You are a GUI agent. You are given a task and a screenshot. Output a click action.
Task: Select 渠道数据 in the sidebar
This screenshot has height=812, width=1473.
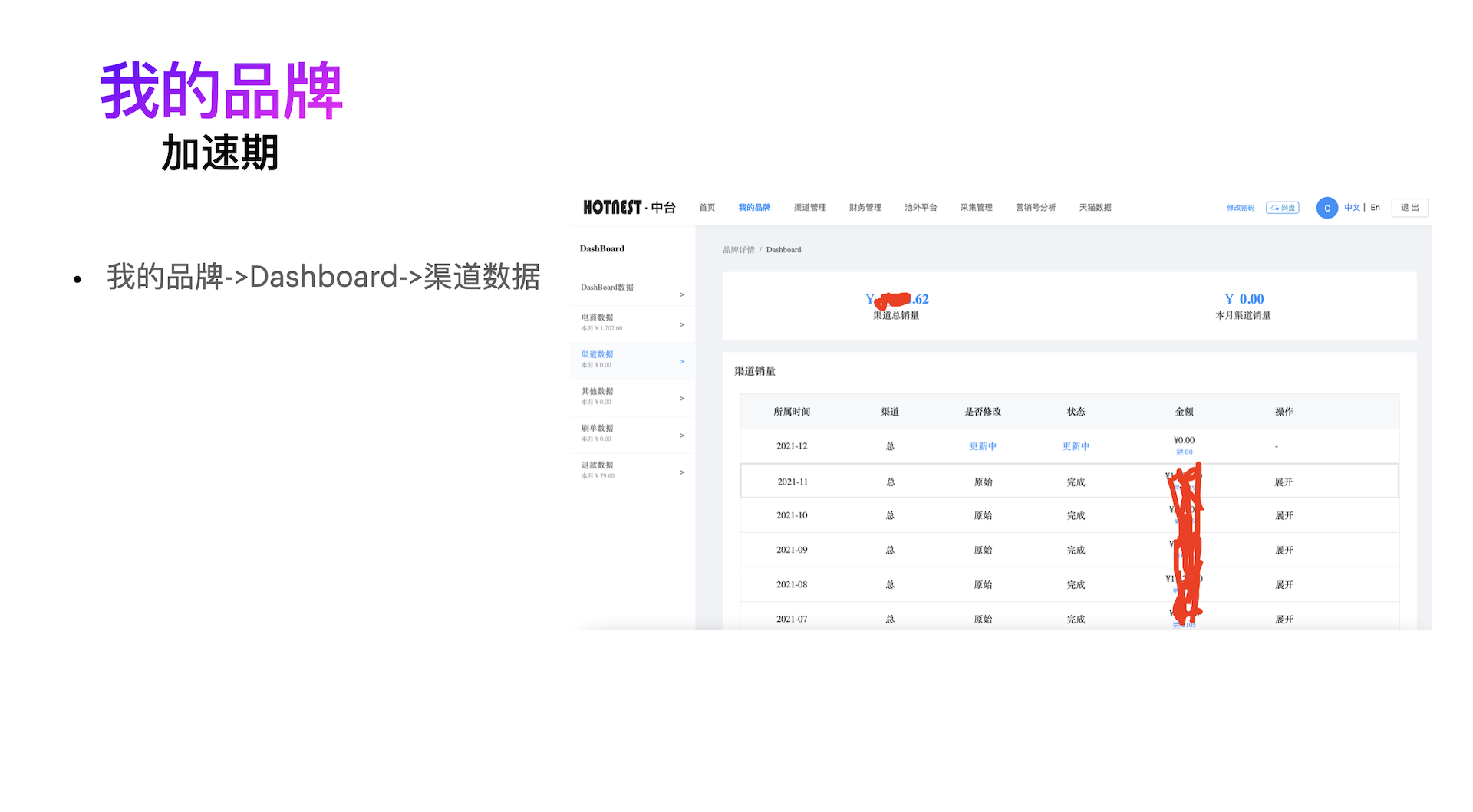click(x=597, y=355)
